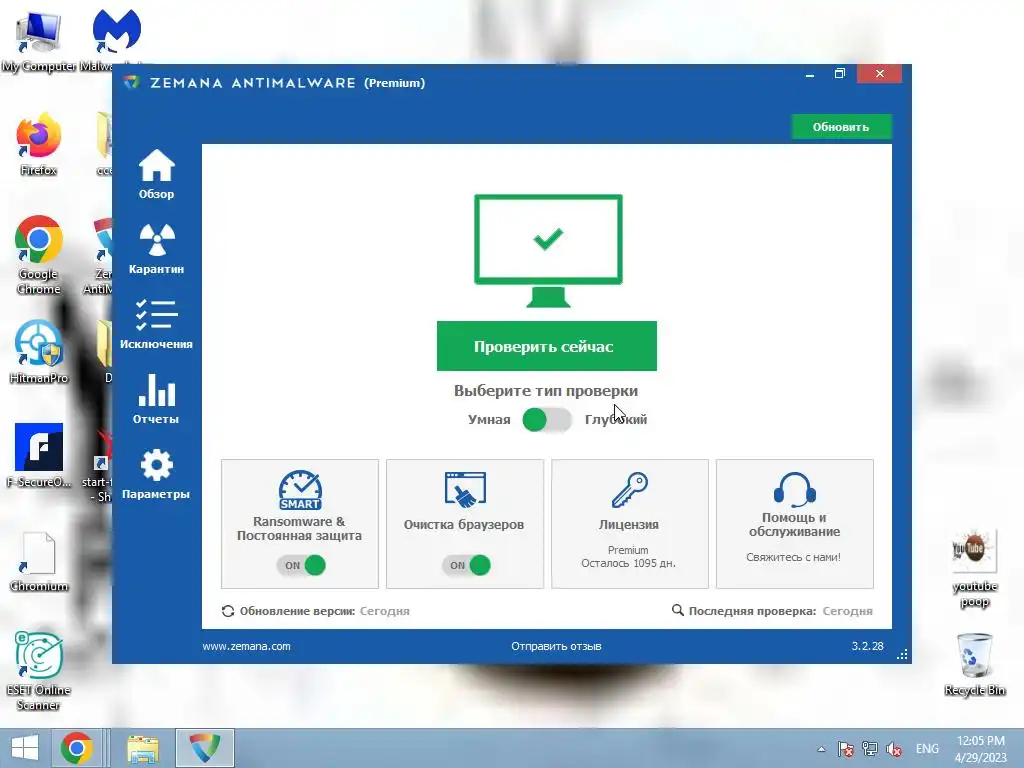The image size is (1024, 768).
Task: Select My Computer desktop icon
Action: click(x=39, y=40)
